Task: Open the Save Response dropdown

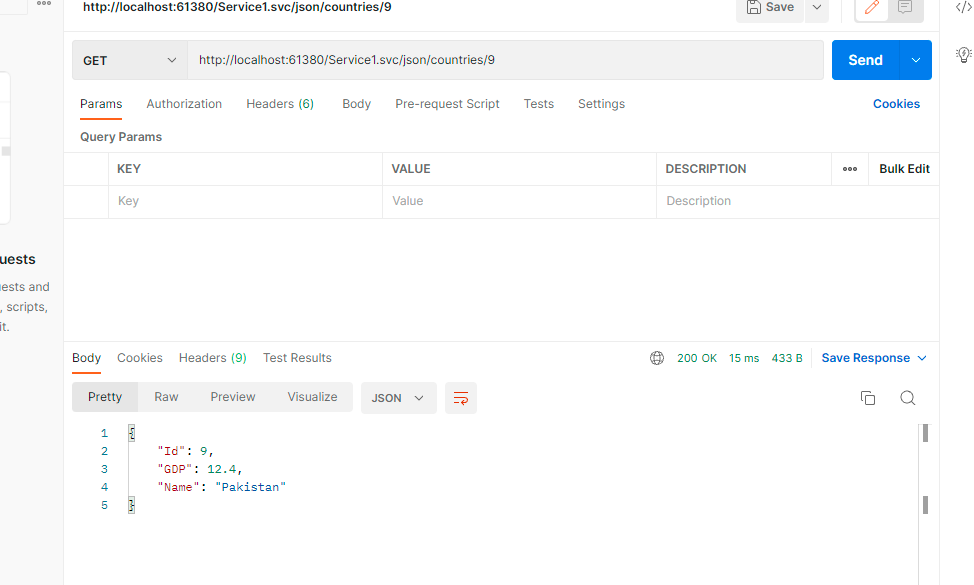Action: pyautogui.click(x=874, y=358)
